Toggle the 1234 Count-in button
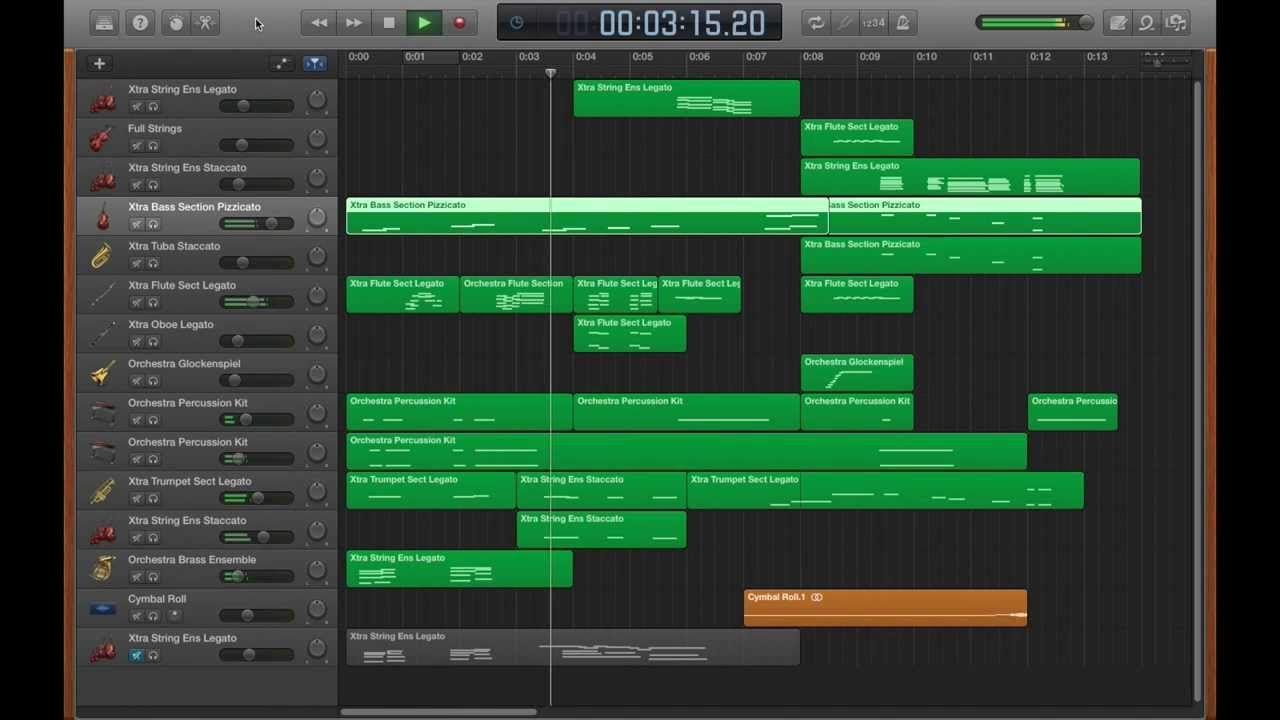The image size is (1280, 720). click(874, 23)
